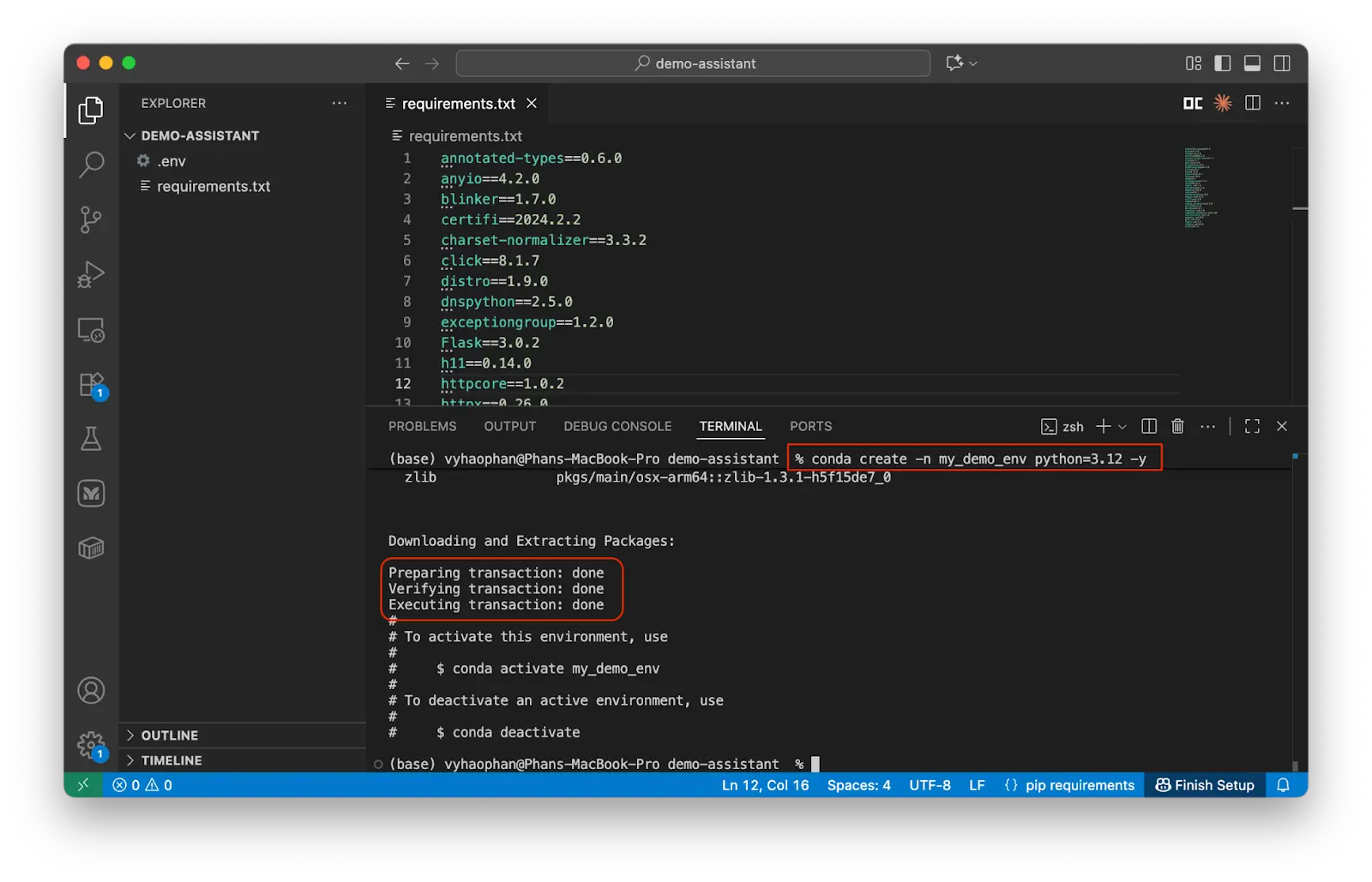The width and height of the screenshot is (1372, 882).
Task: Open the Remote Explorer view
Action: pos(91,330)
